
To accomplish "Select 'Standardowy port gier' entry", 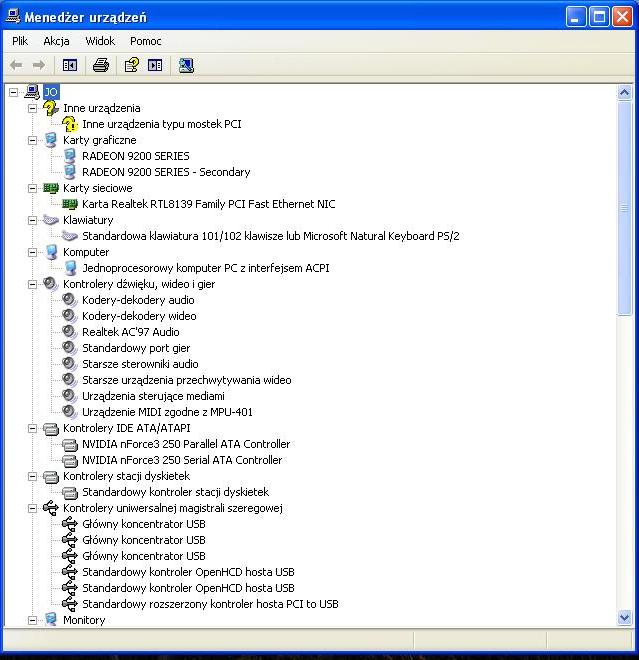I will [136, 348].
